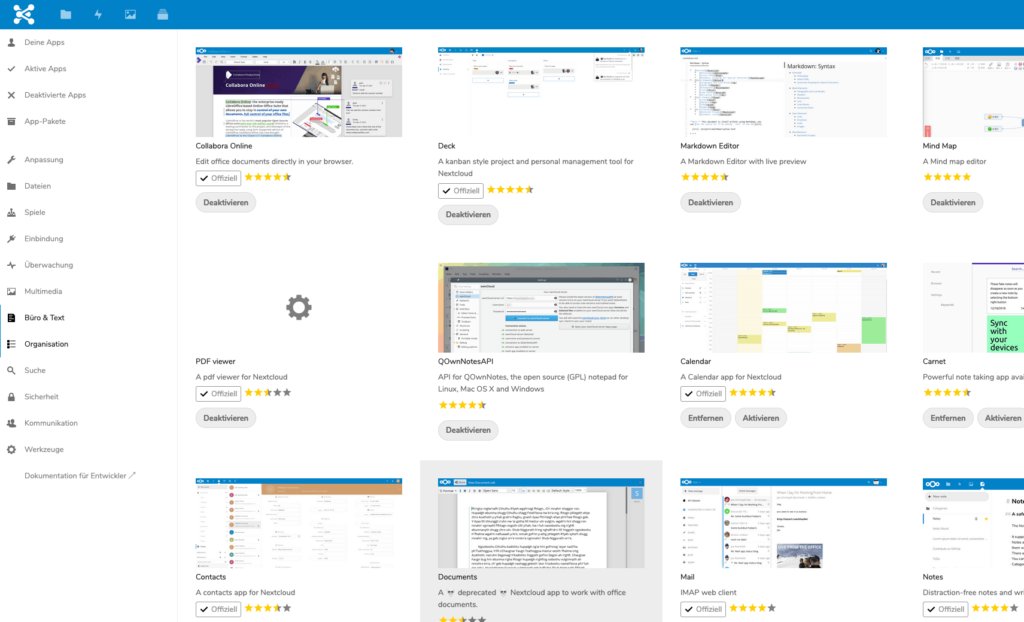Click the magnifier icon beside Suche
Viewport: 1024px width, 622px height.
pyautogui.click(x=11, y=370)
